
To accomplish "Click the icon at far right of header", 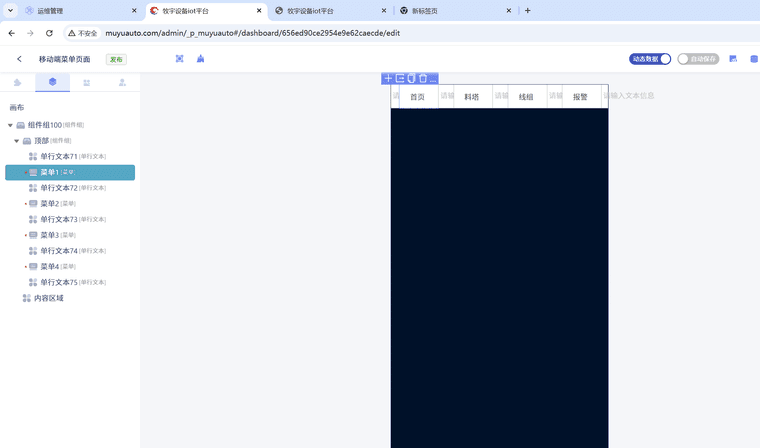I will 754,59.
